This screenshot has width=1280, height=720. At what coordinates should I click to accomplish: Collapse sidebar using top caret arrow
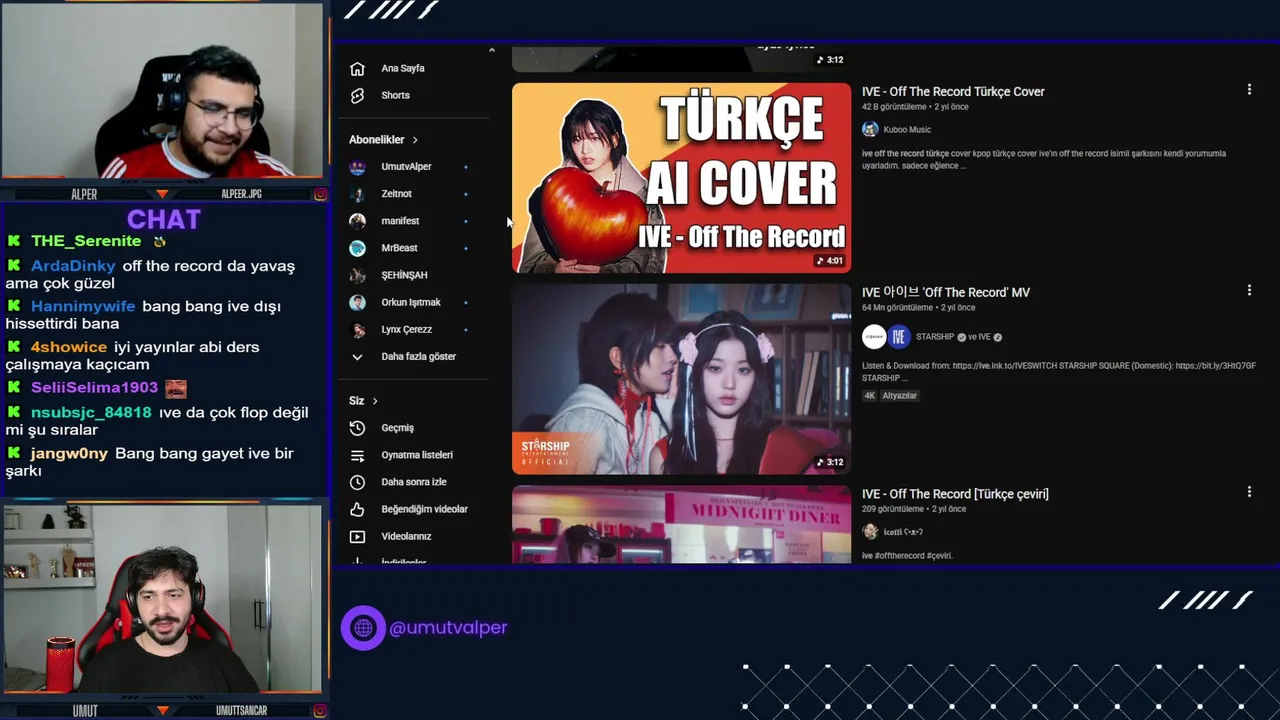point(491,50)
